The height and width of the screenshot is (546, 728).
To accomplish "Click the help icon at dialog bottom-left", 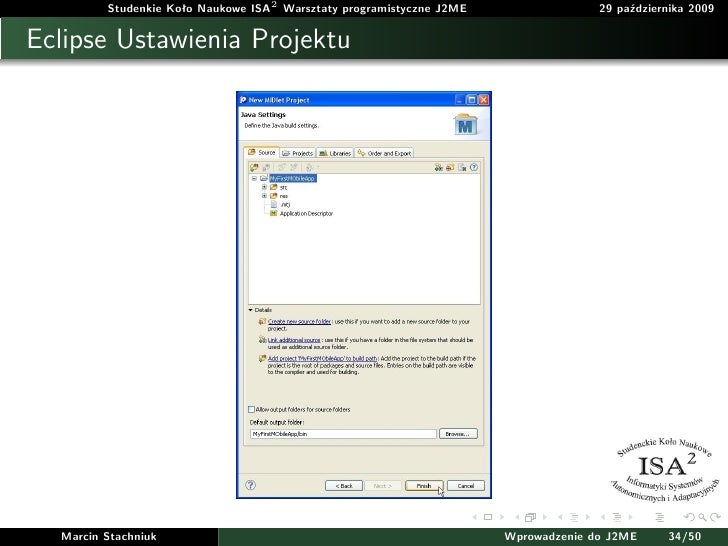I will [x=250, y=485].
